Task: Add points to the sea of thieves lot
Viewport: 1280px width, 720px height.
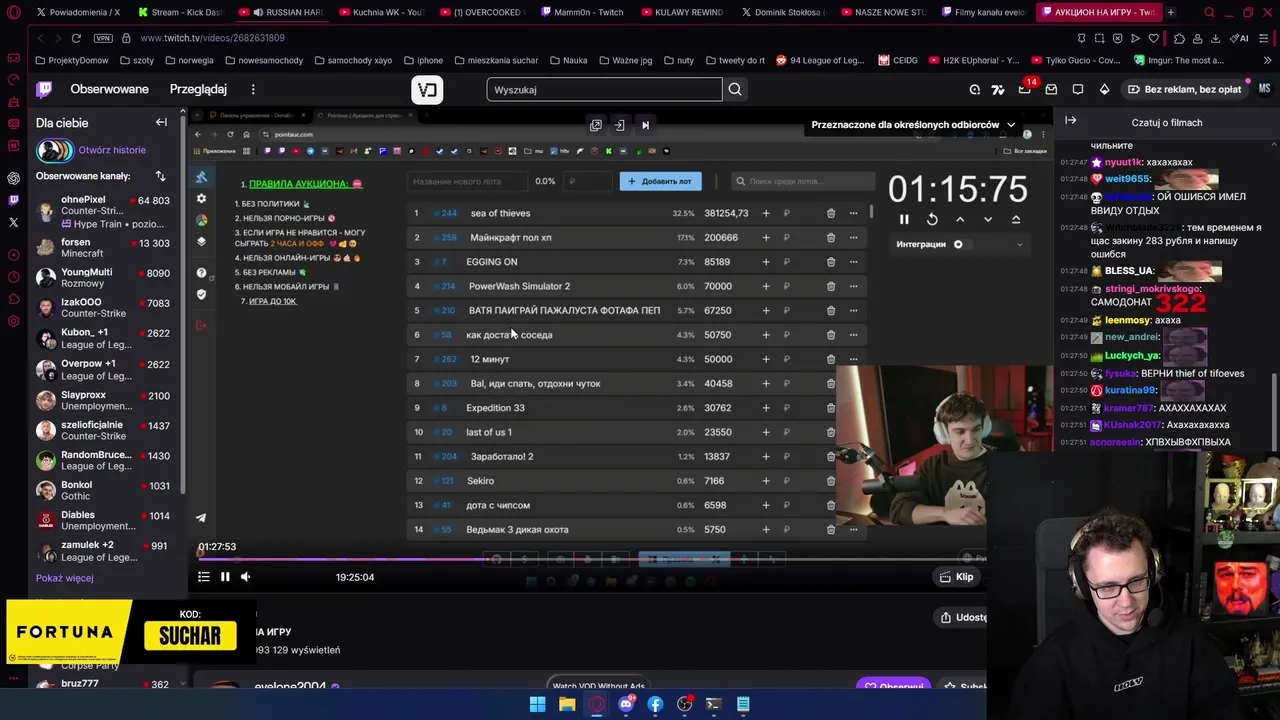Action: click(766, 213)
